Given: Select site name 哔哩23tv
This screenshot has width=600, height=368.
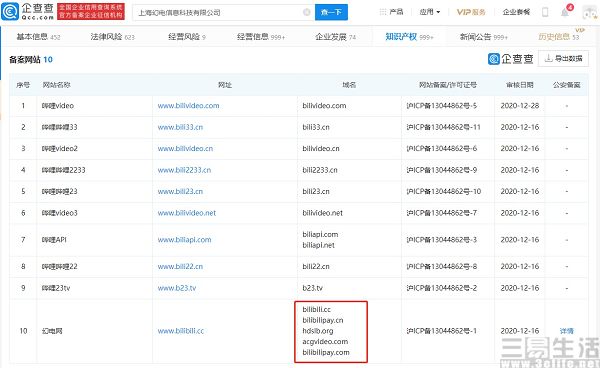Looking at the screenshot, I should (56, 288).
